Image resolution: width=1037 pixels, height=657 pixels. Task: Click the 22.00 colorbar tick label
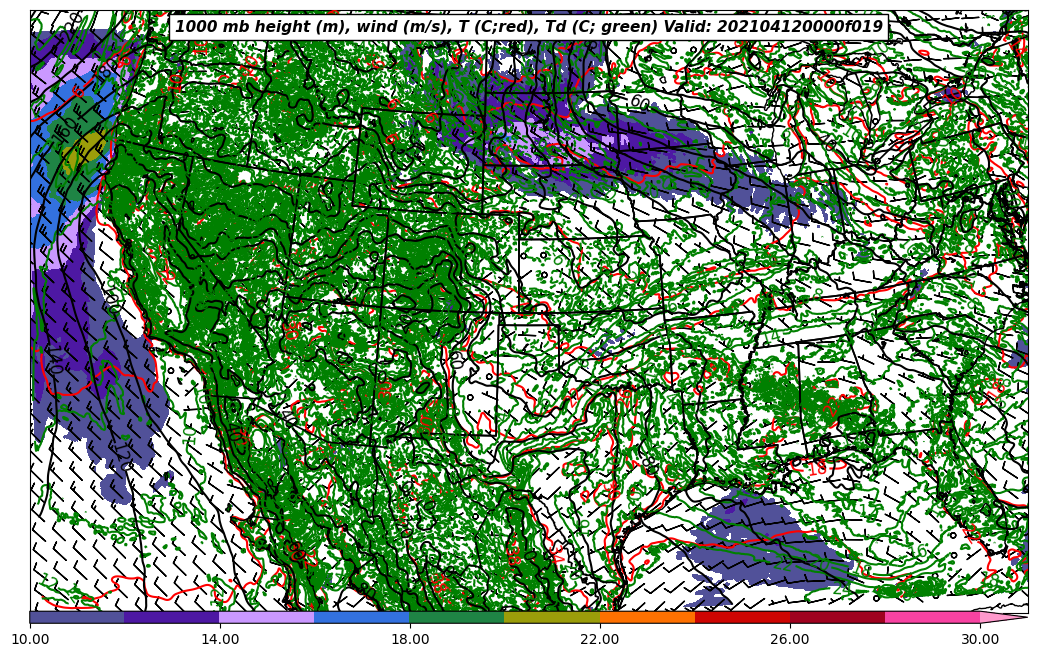600,638
